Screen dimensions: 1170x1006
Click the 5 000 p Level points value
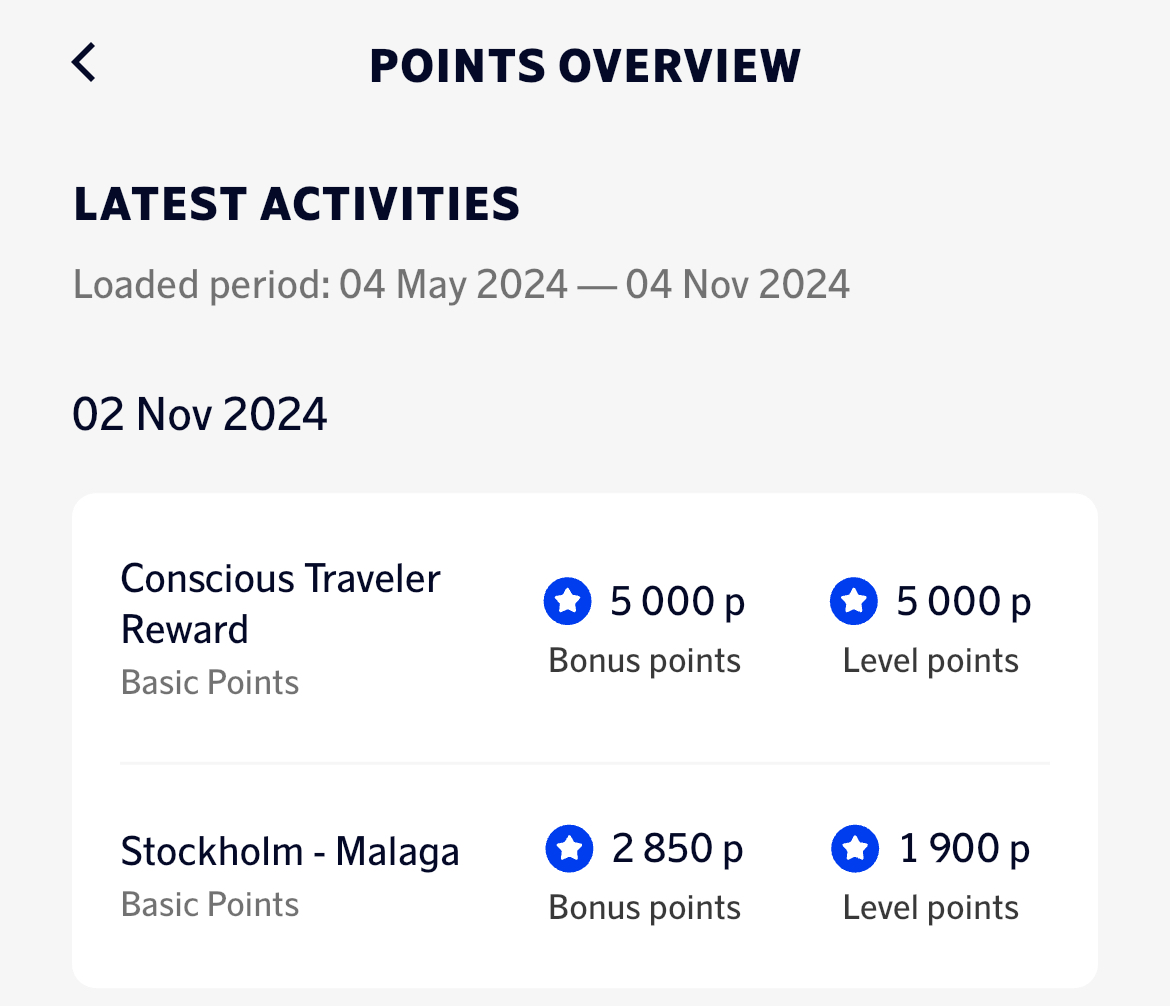click(964, 601)
